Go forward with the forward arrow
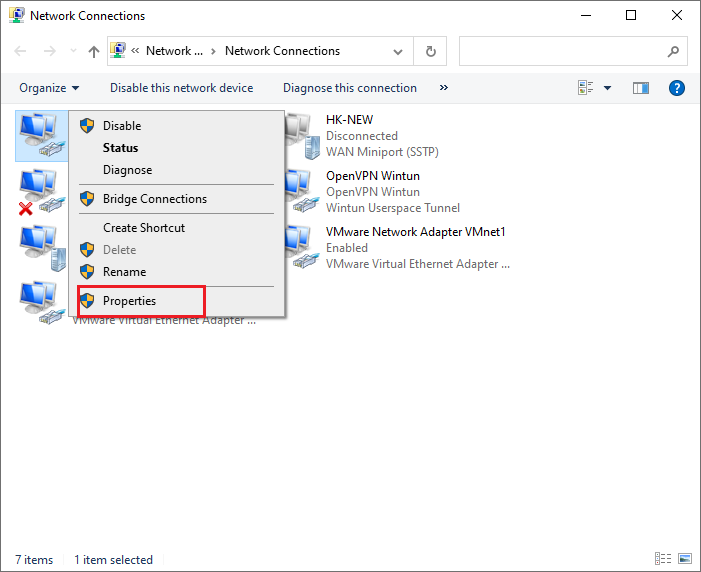The width and height of the screenshot is (701, 572). [x=50, y=51]
